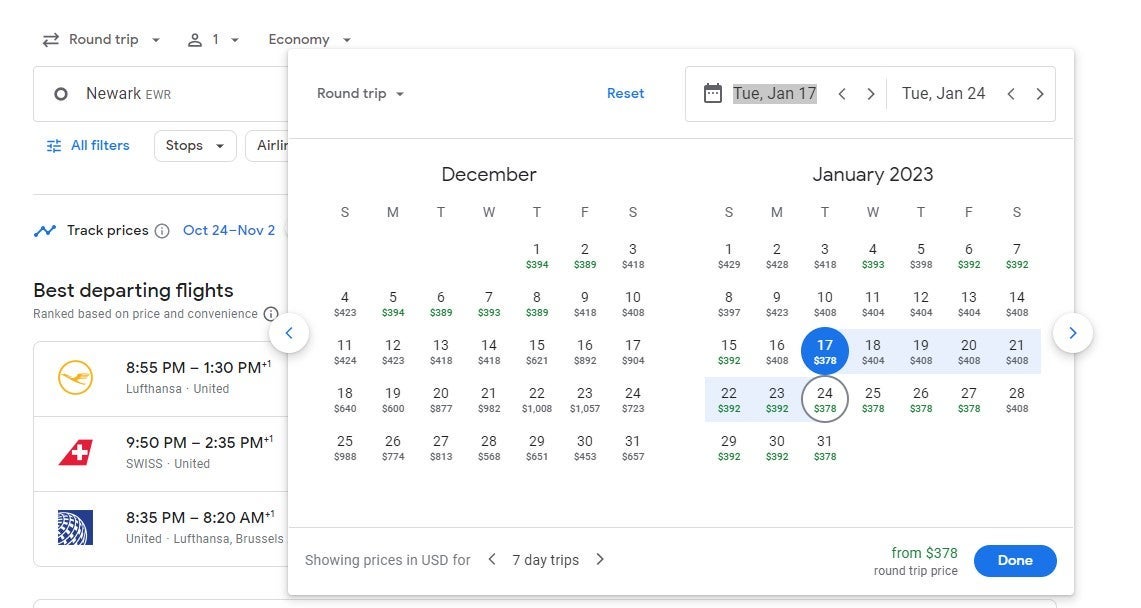1141x608 pixels.
Task: Open Round trip dropdown in calendar popup
Action: tap(361, 94)
